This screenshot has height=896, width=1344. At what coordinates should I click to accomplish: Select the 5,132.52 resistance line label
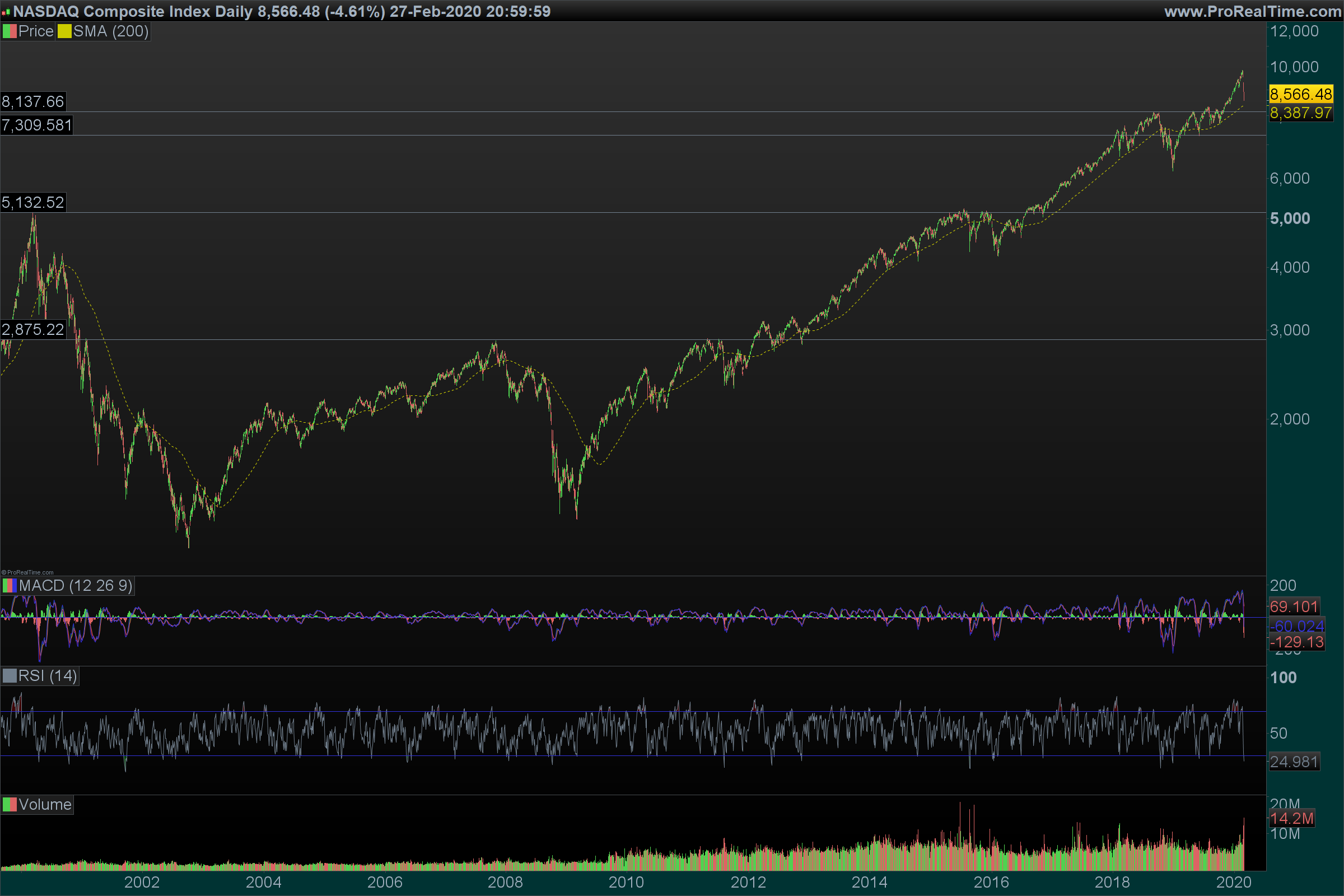click(32, 202)
